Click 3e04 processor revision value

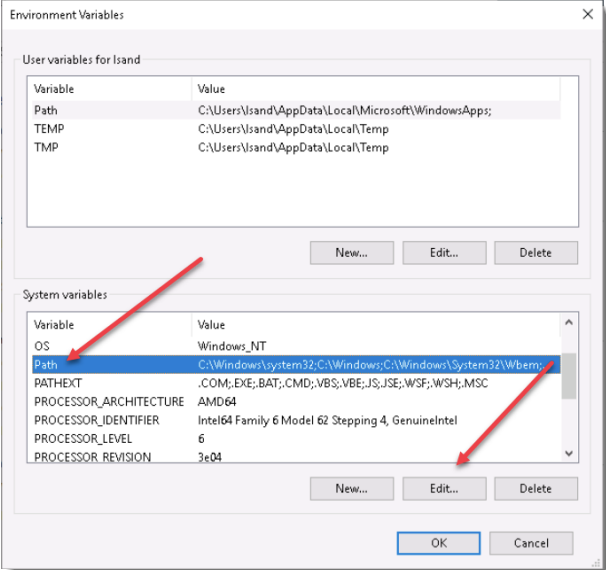tap(209, 457)
